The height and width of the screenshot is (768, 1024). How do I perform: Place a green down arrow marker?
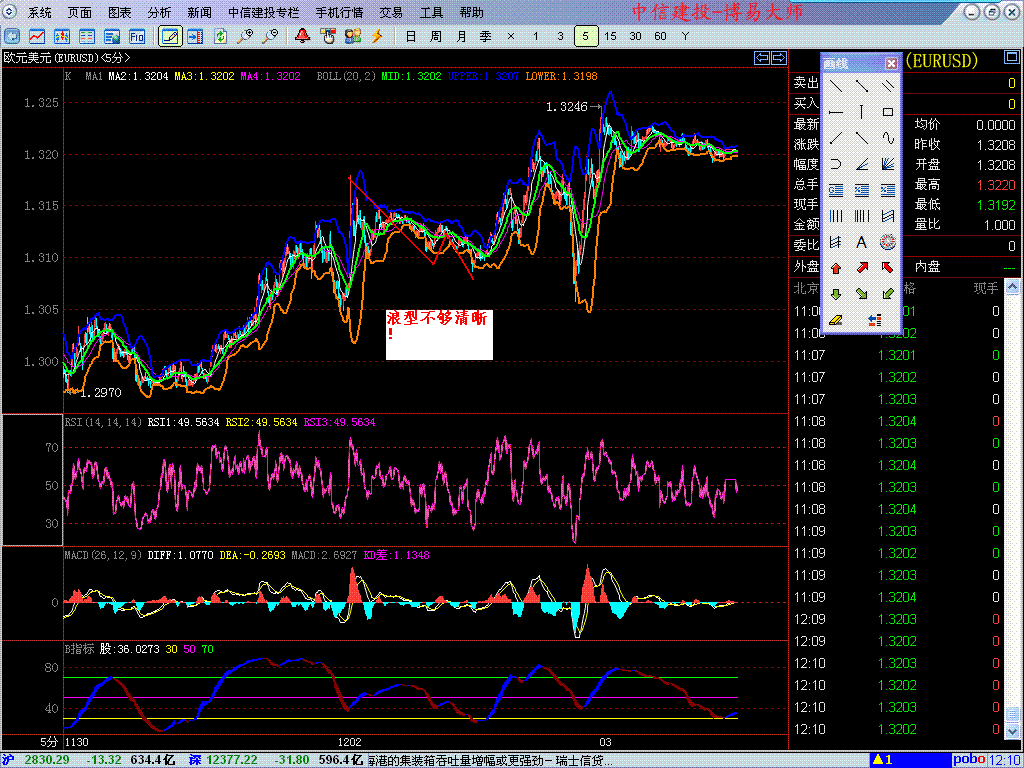[836, 294]
